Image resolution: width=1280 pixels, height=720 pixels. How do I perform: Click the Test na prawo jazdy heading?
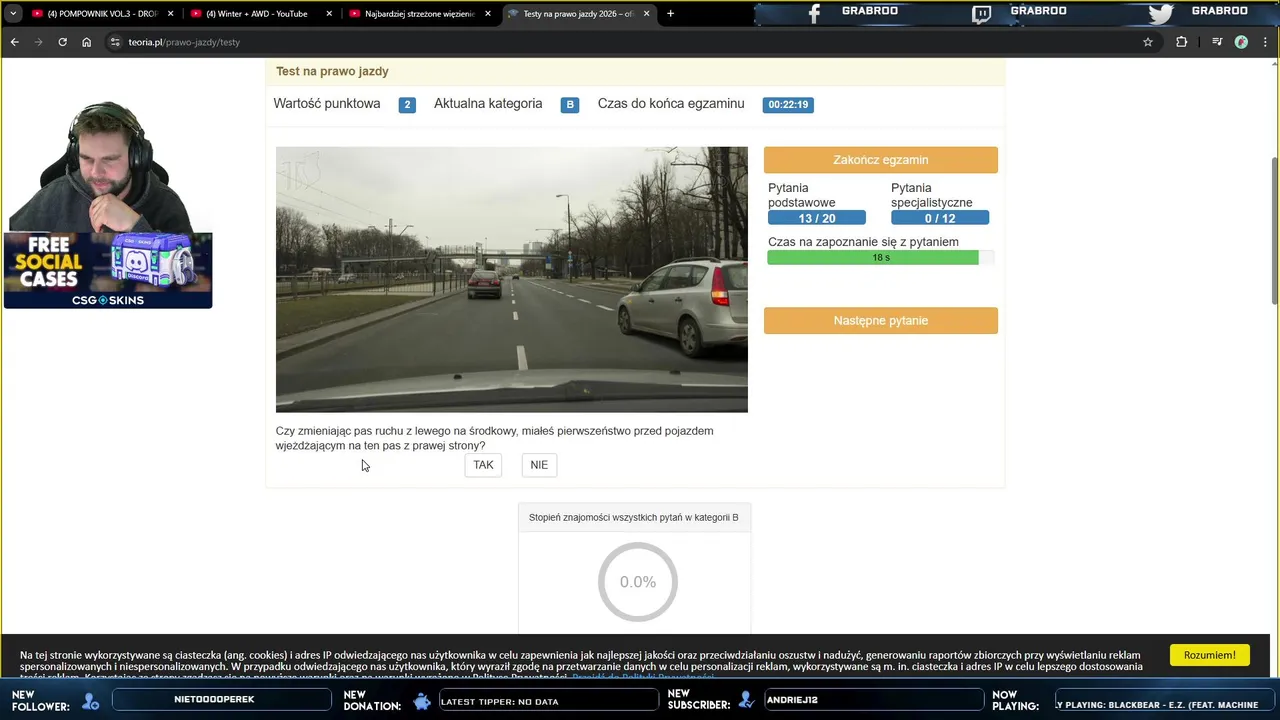pos(332,71)
